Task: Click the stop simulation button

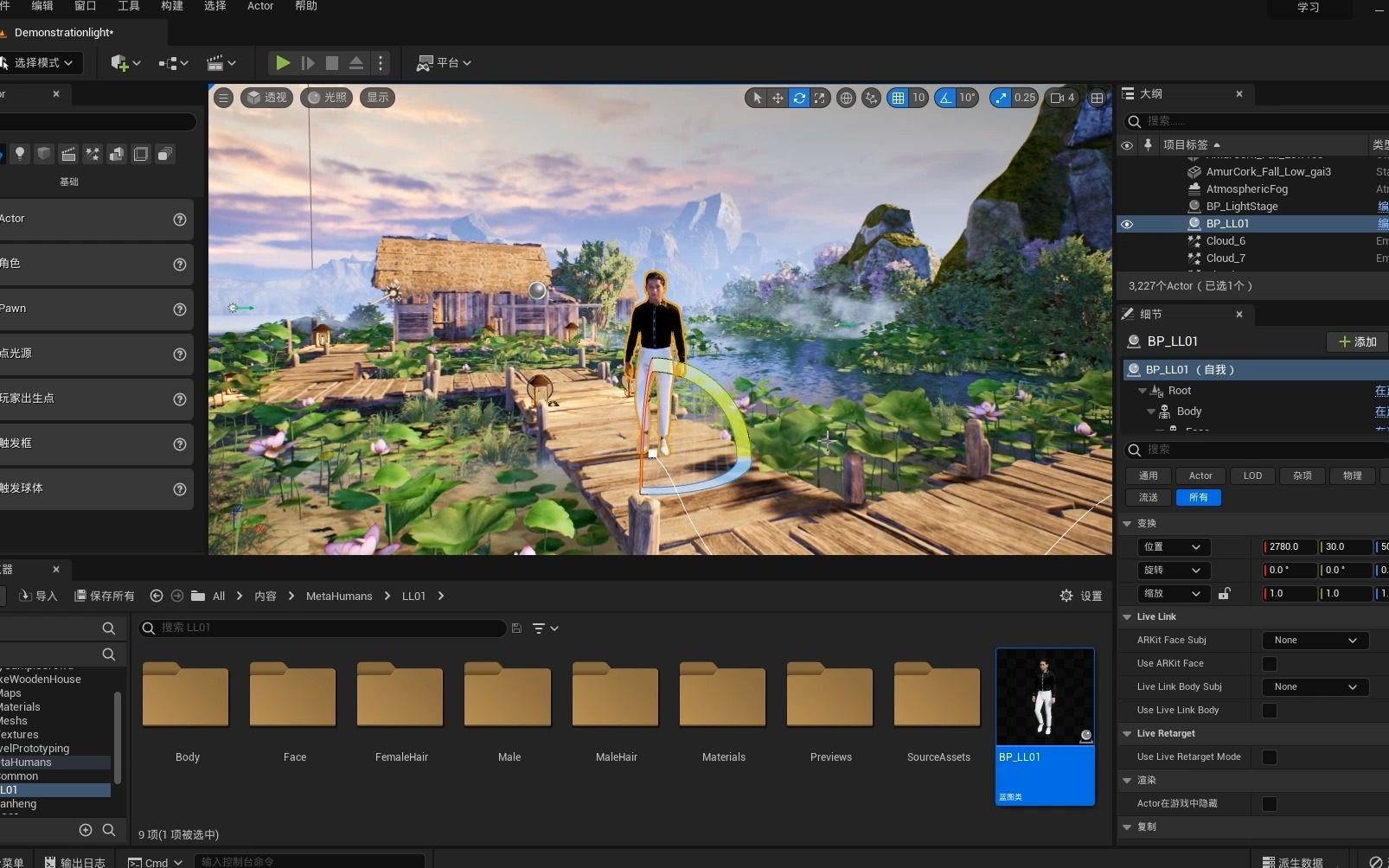Action: click(x=331, y=63)
